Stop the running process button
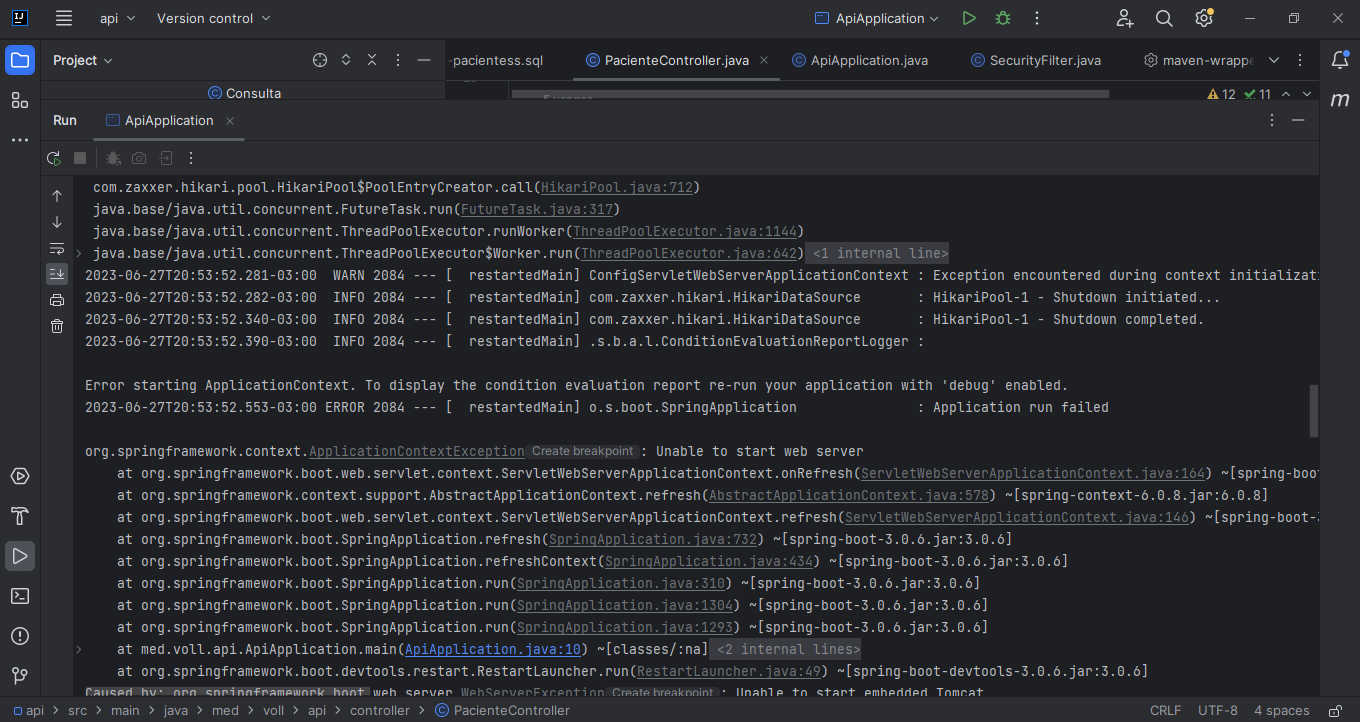This screenshot has height=722, width=1360. 80,158
